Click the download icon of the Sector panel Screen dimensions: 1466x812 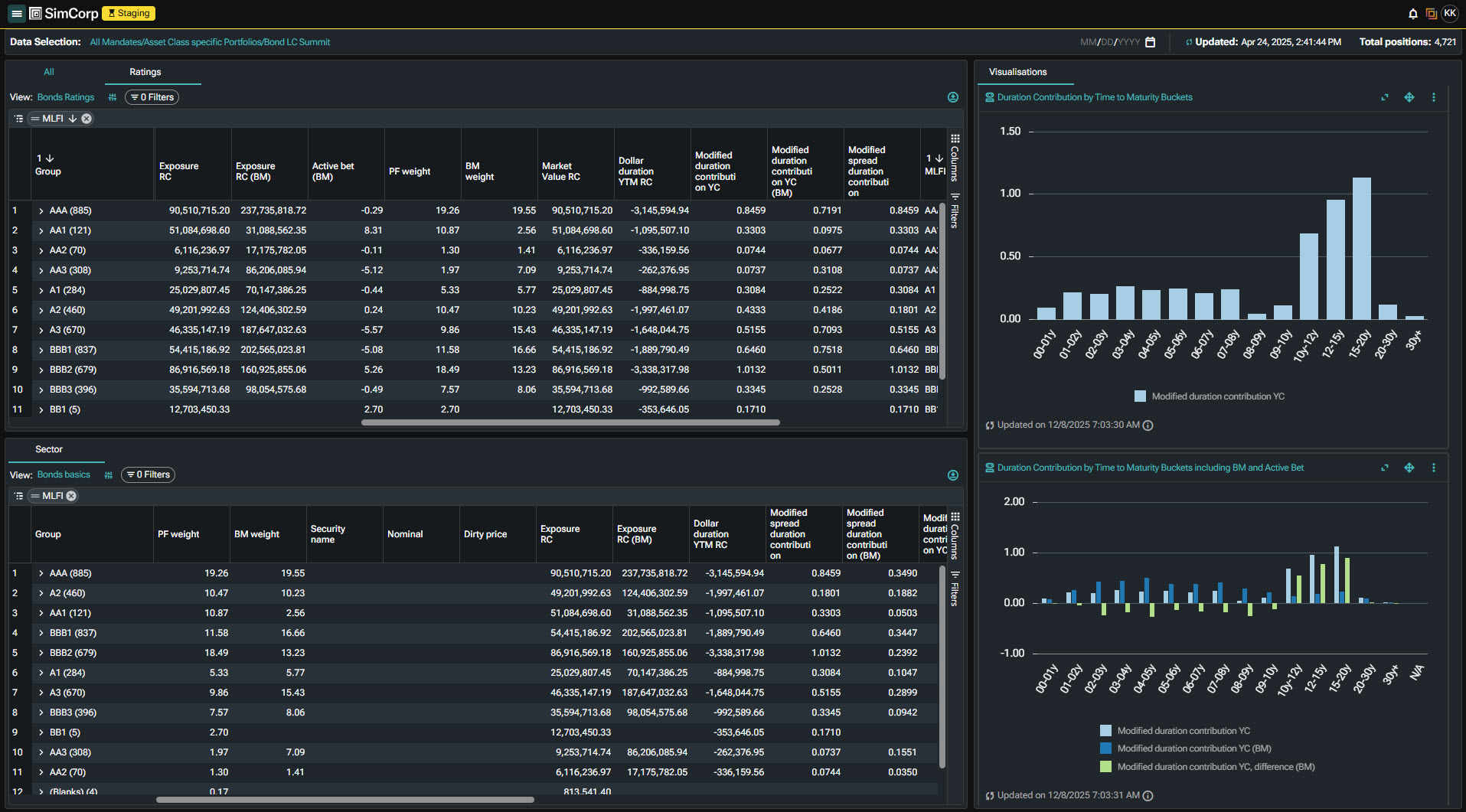pyautogui.click(x=952, y=475)
